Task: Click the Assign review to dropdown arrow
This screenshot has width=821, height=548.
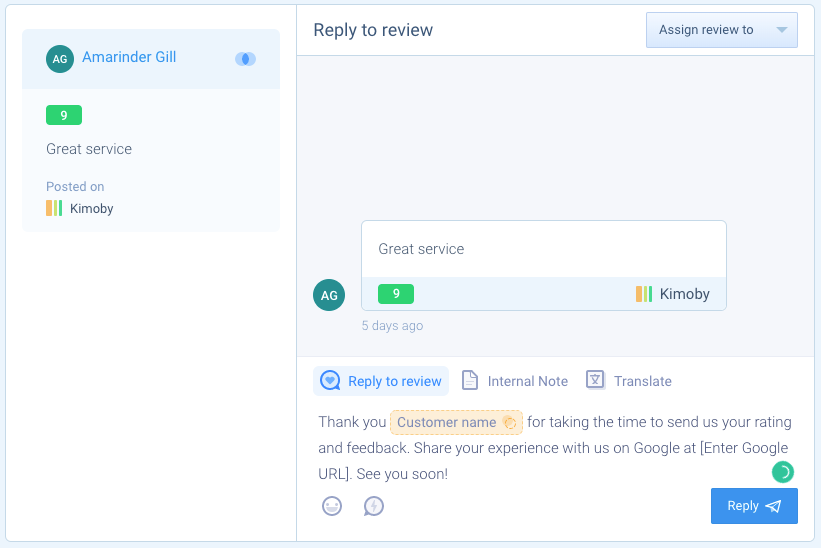Action: pos(782,30)
